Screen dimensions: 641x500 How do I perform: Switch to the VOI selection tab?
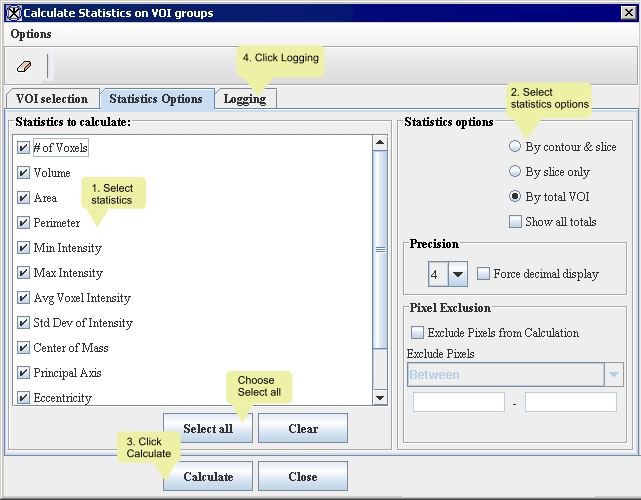point(52,98)
